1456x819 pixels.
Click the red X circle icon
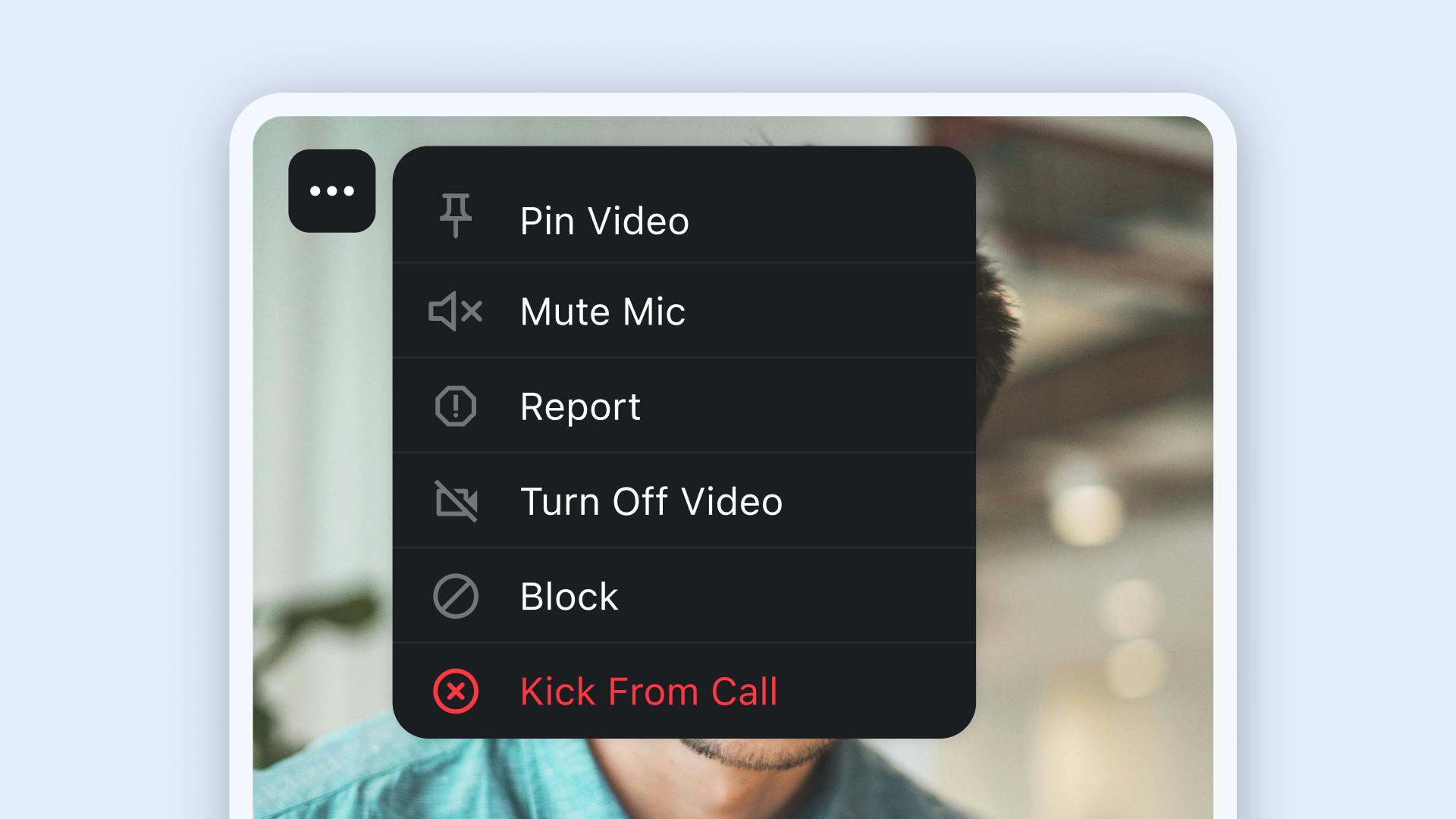pyautogui.click(x=455, y=692)
